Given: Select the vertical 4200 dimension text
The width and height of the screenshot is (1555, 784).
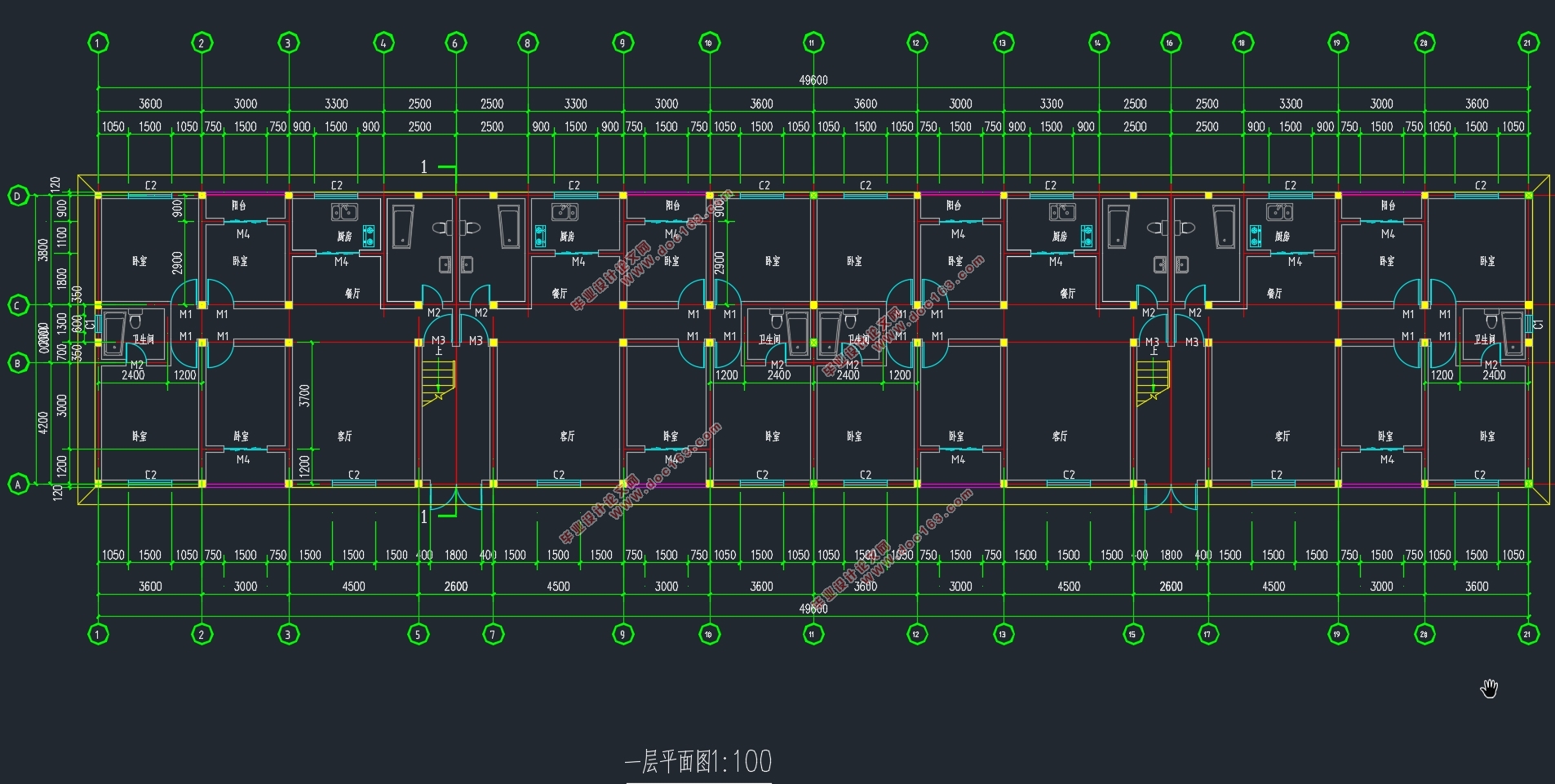Looking at the screenshot, I should click(43, 423).
